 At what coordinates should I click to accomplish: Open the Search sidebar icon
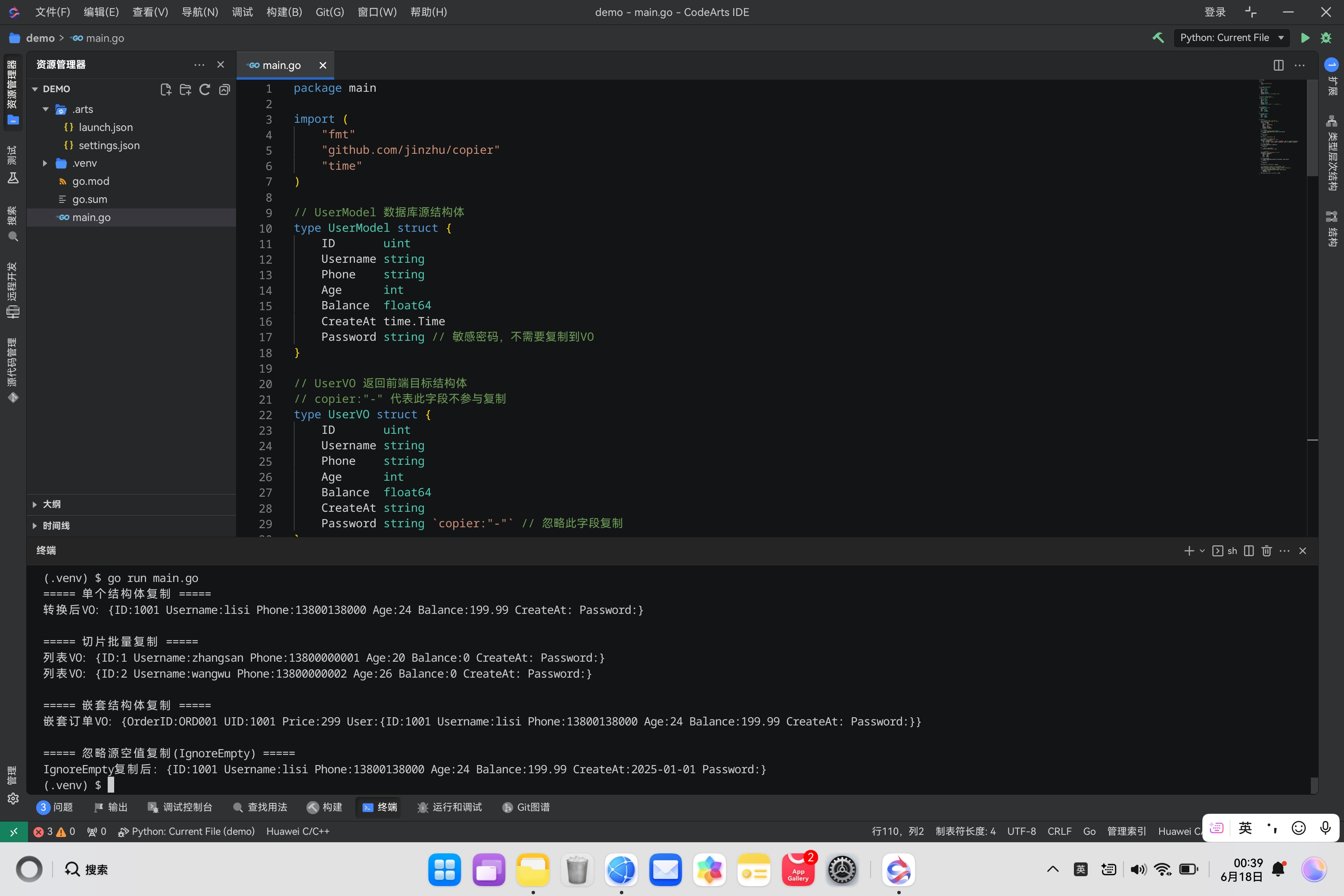pyautogui.click(x=12, y=224)
